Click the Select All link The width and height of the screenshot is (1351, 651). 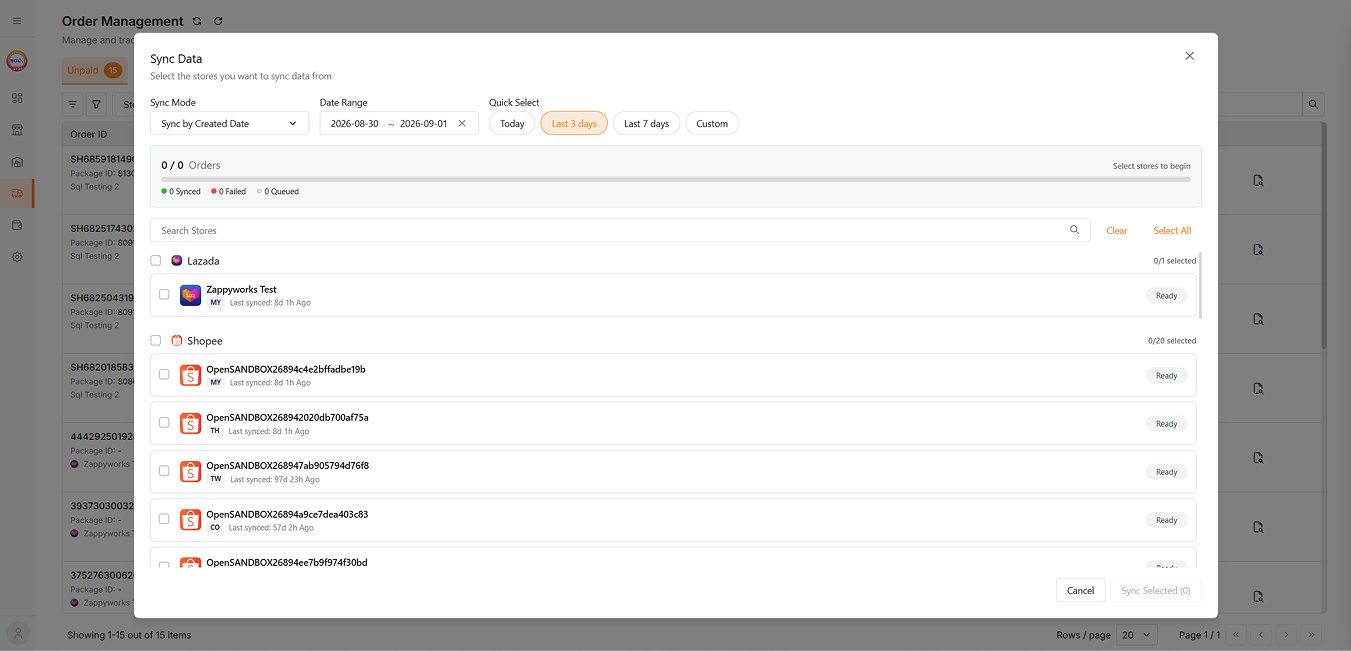pyautogui.click(x=1172, y=231)
